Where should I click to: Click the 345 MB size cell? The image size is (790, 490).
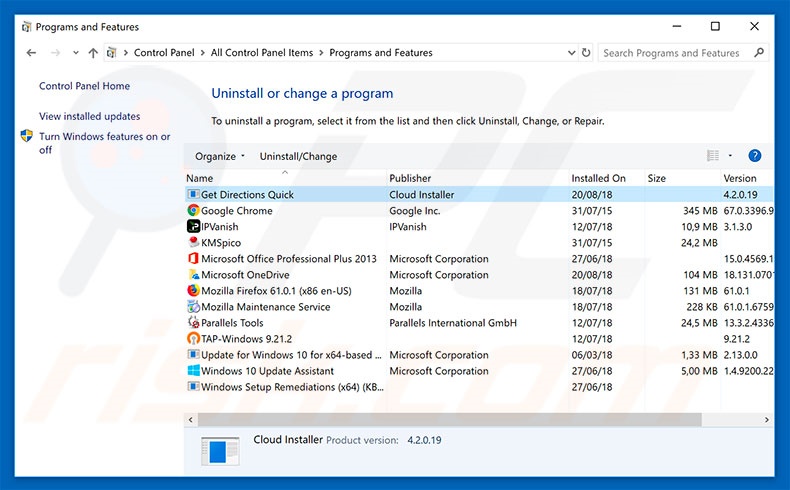pos(700,211)
